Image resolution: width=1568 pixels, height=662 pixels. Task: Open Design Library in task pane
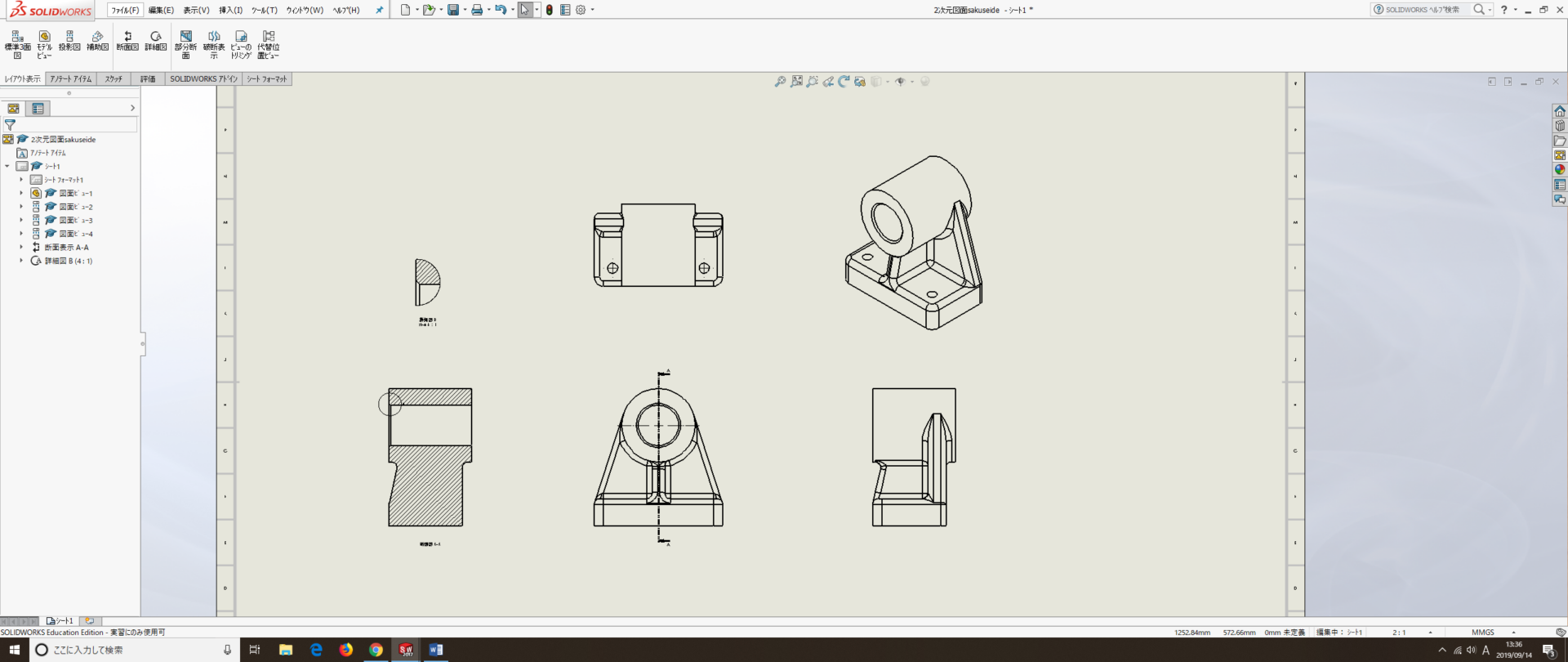pos(1560,126)
